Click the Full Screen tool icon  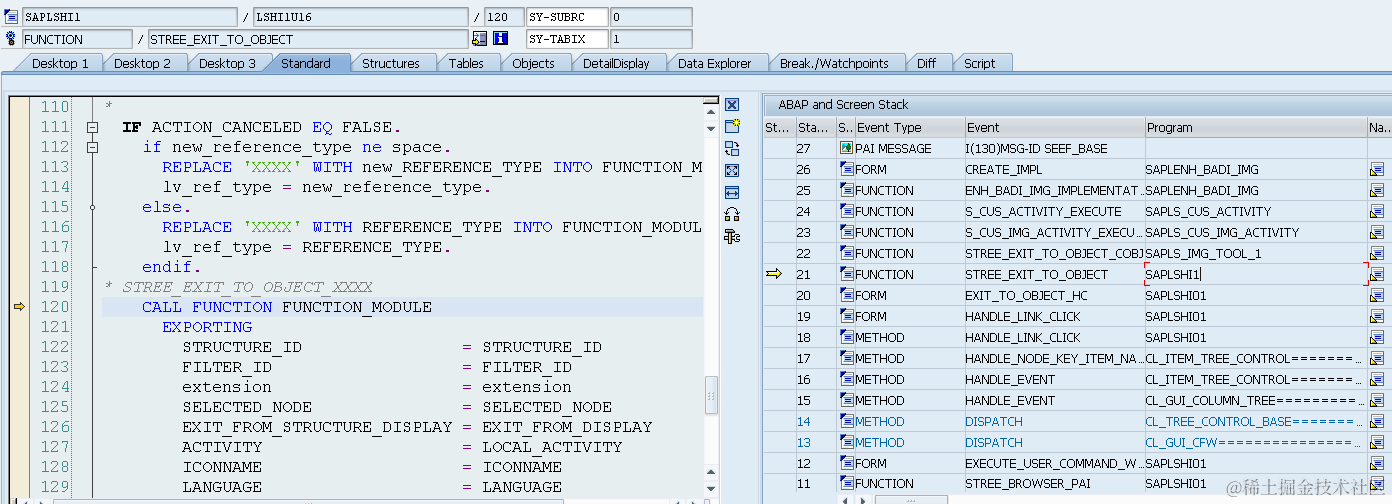tap(732, 170)
